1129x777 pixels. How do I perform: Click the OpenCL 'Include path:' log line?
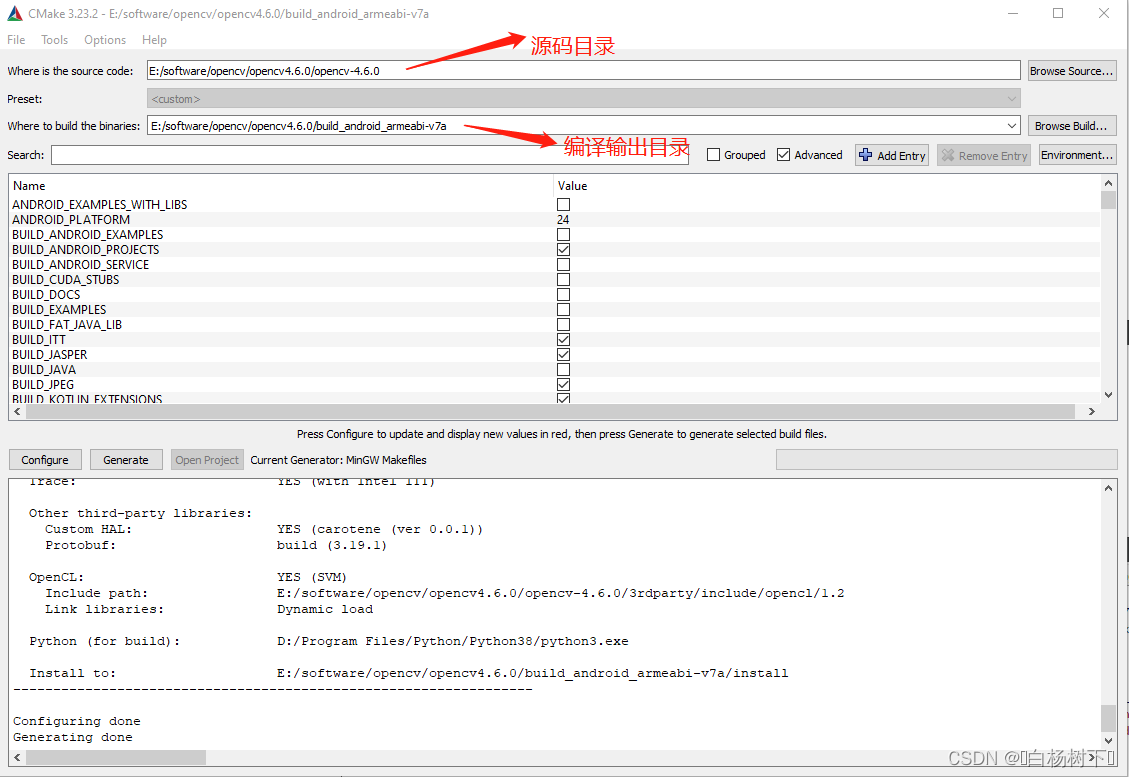(444, 593)
